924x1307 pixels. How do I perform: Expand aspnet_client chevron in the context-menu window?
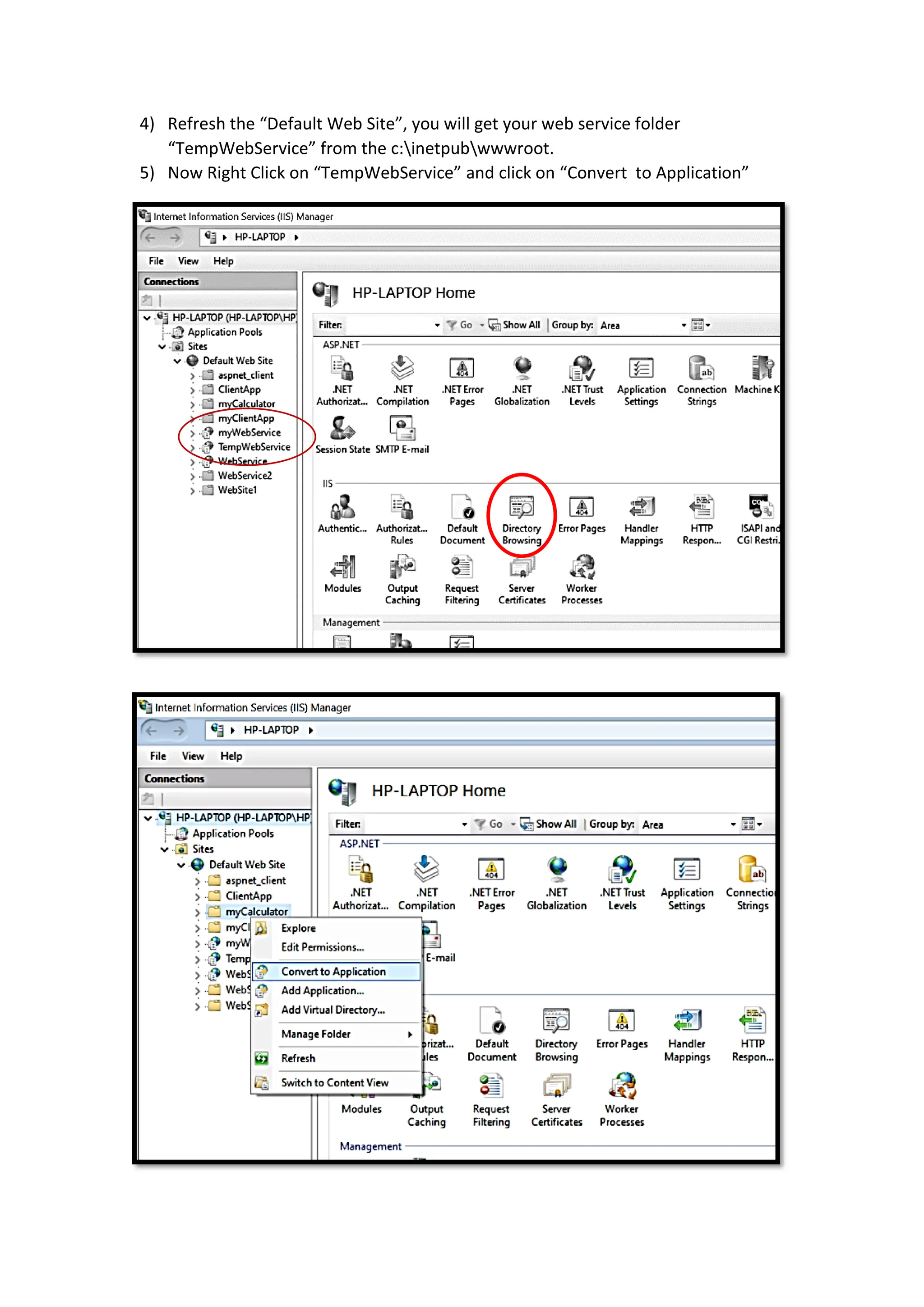(198, 881)
